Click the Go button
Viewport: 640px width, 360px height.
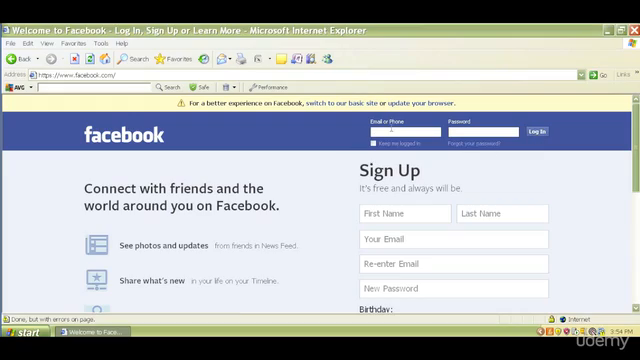pos(598,75)
